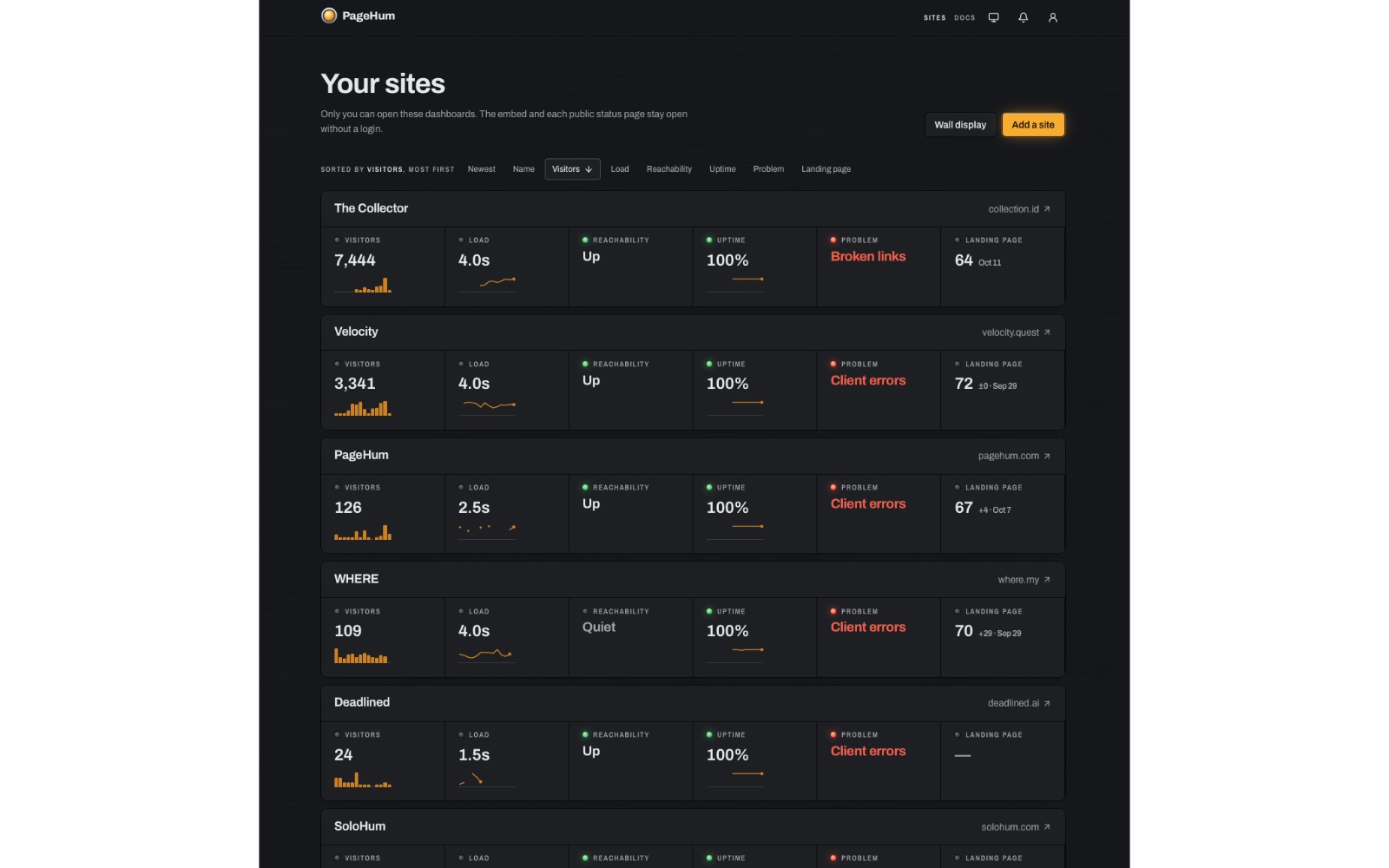
Task: Click The Collector landing page score 64
Action: coord(964,260)
